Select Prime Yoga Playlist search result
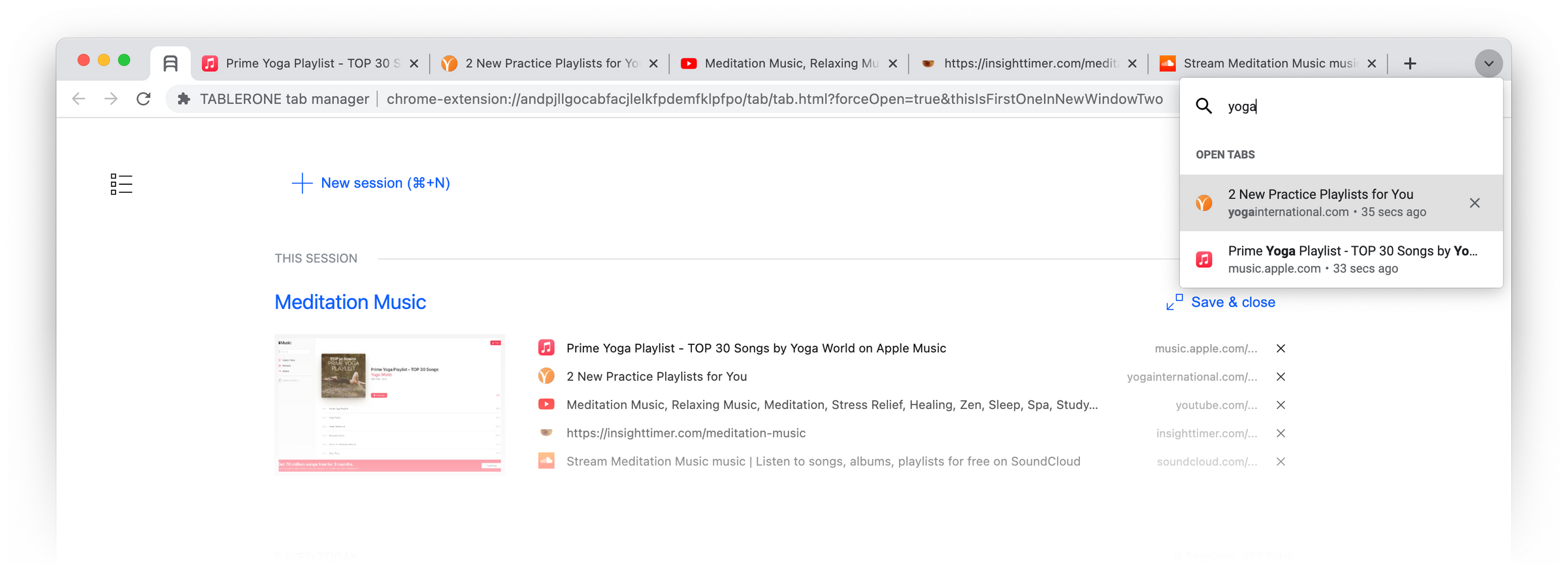Viewport: 1568px width, 588px height. (1341, 259)
